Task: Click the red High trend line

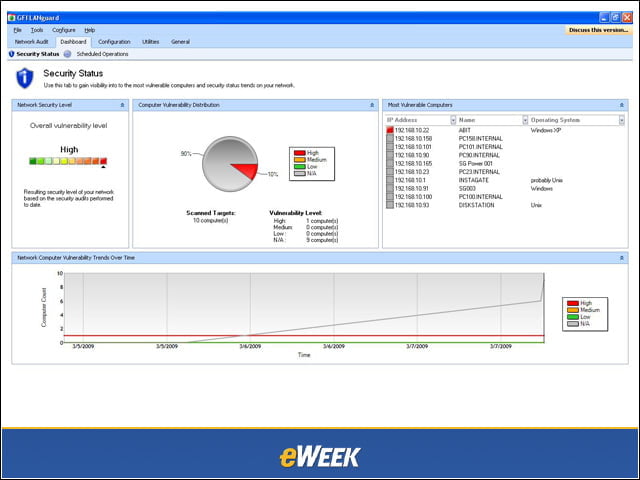Action: click(x=304, y=336)
